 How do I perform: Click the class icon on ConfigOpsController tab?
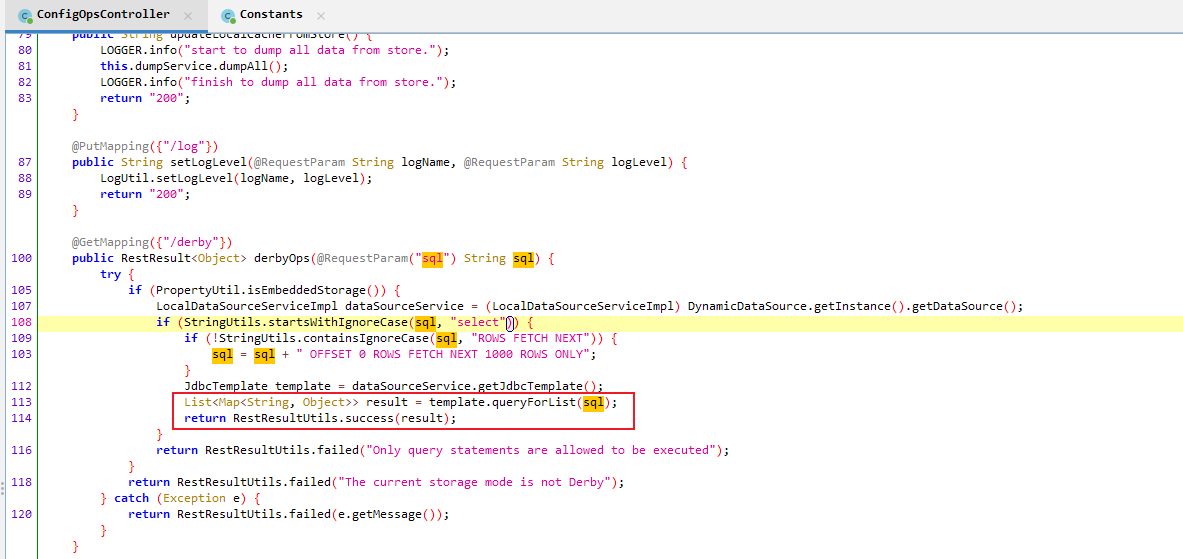25,15
